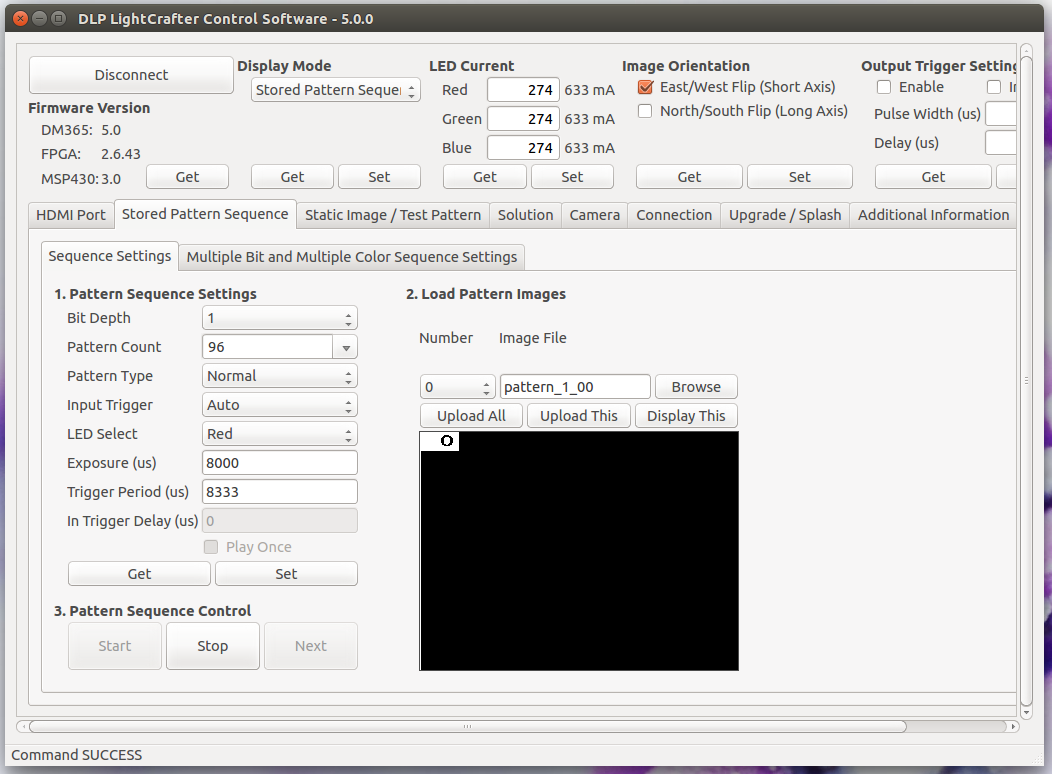The image size is (1052, 774).
Task: Expand the Pattern Count combo box arrow
Action: pos(346,347)
